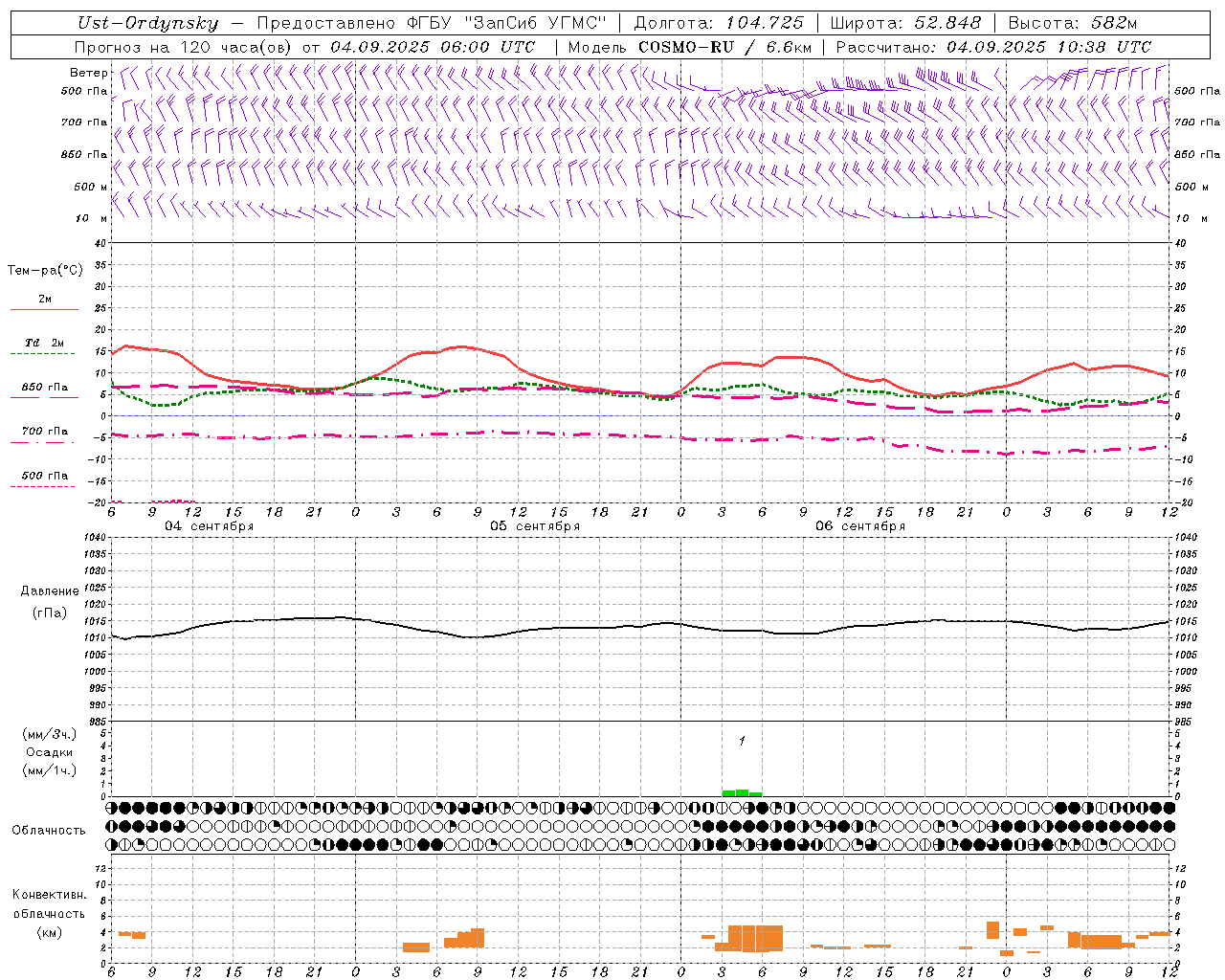This screenshot has width=1225, height=980.
Task: Click the '05 сентября' date label
Action: click(535, 526)
